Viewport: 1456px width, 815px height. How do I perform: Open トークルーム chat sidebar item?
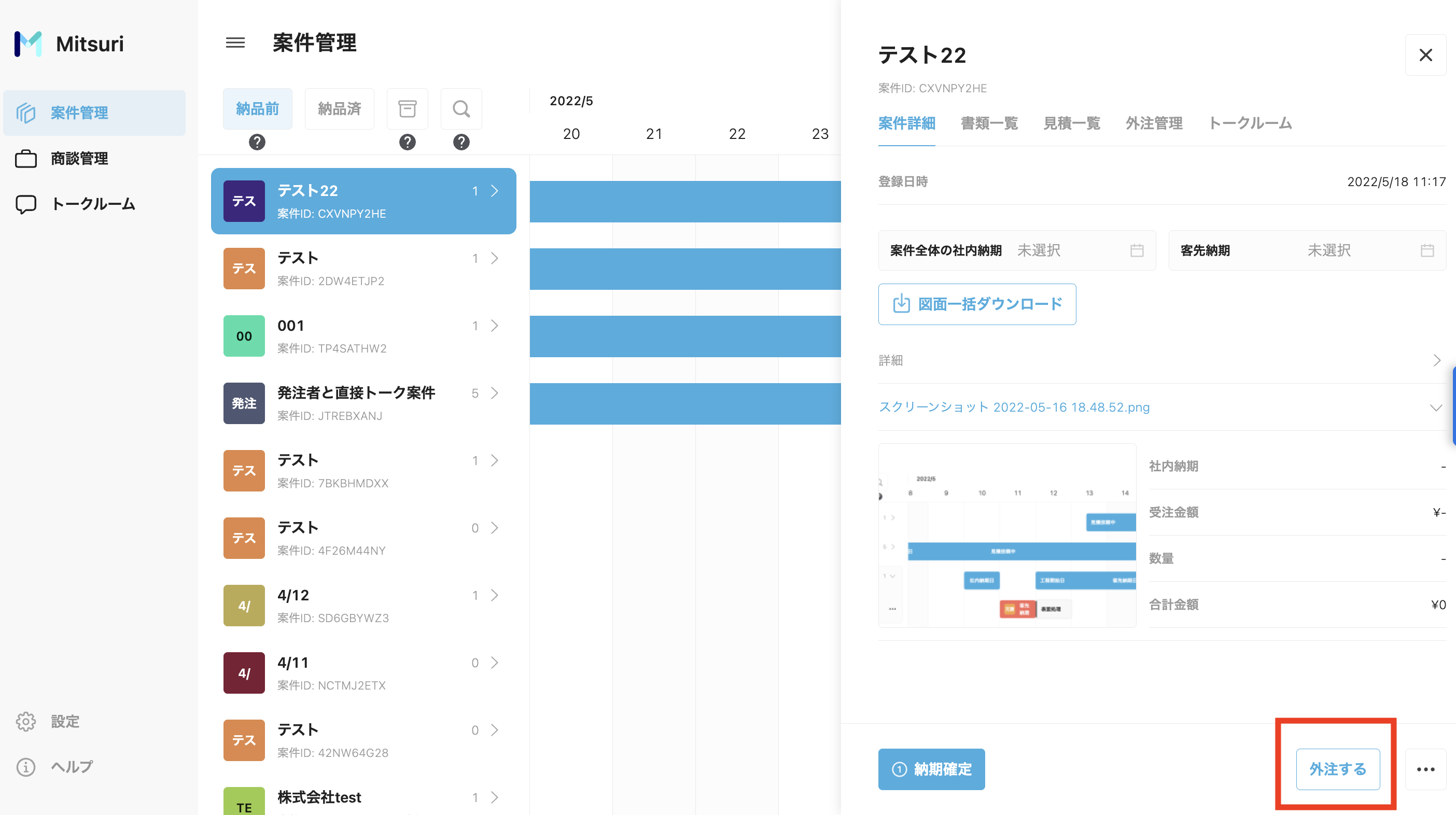coord(93,204)
